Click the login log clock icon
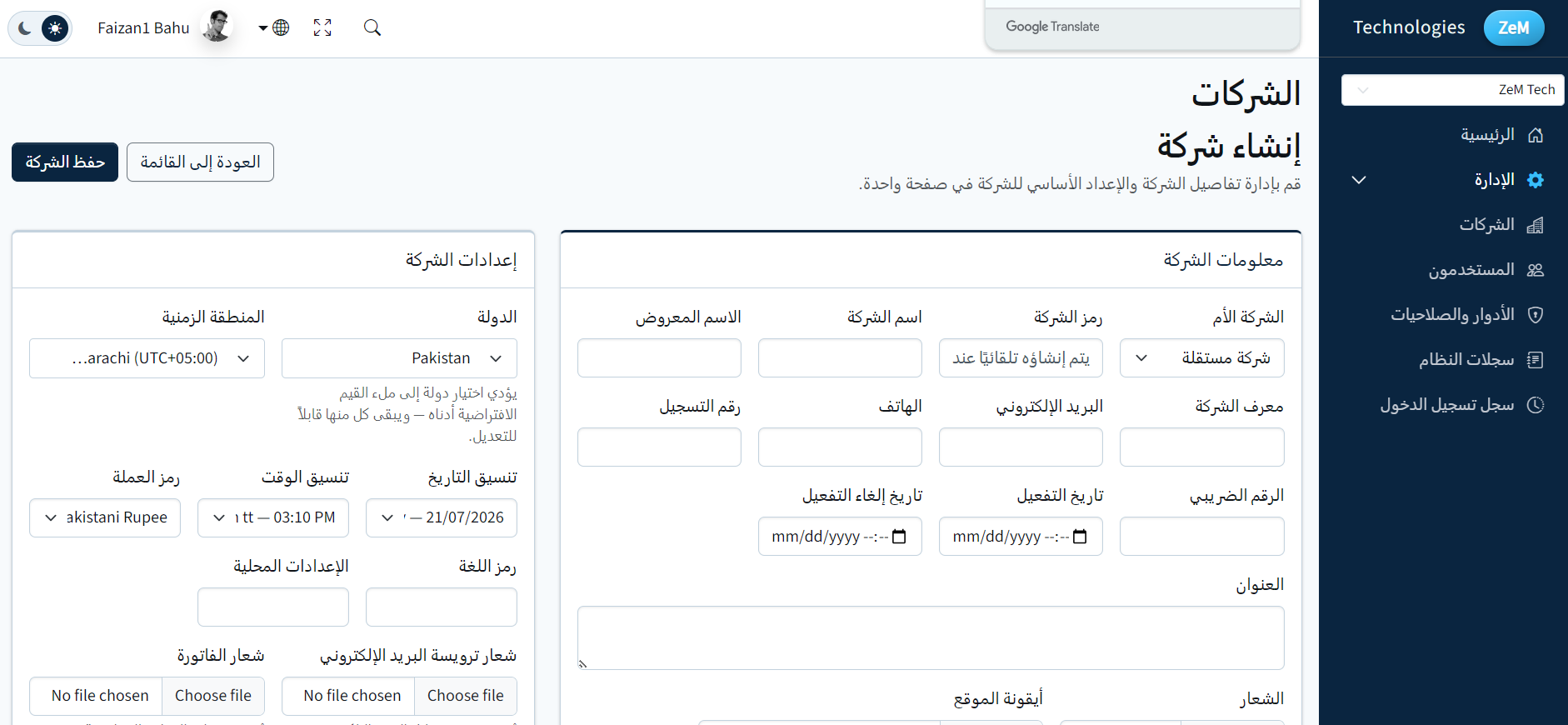 [1536, 405]
